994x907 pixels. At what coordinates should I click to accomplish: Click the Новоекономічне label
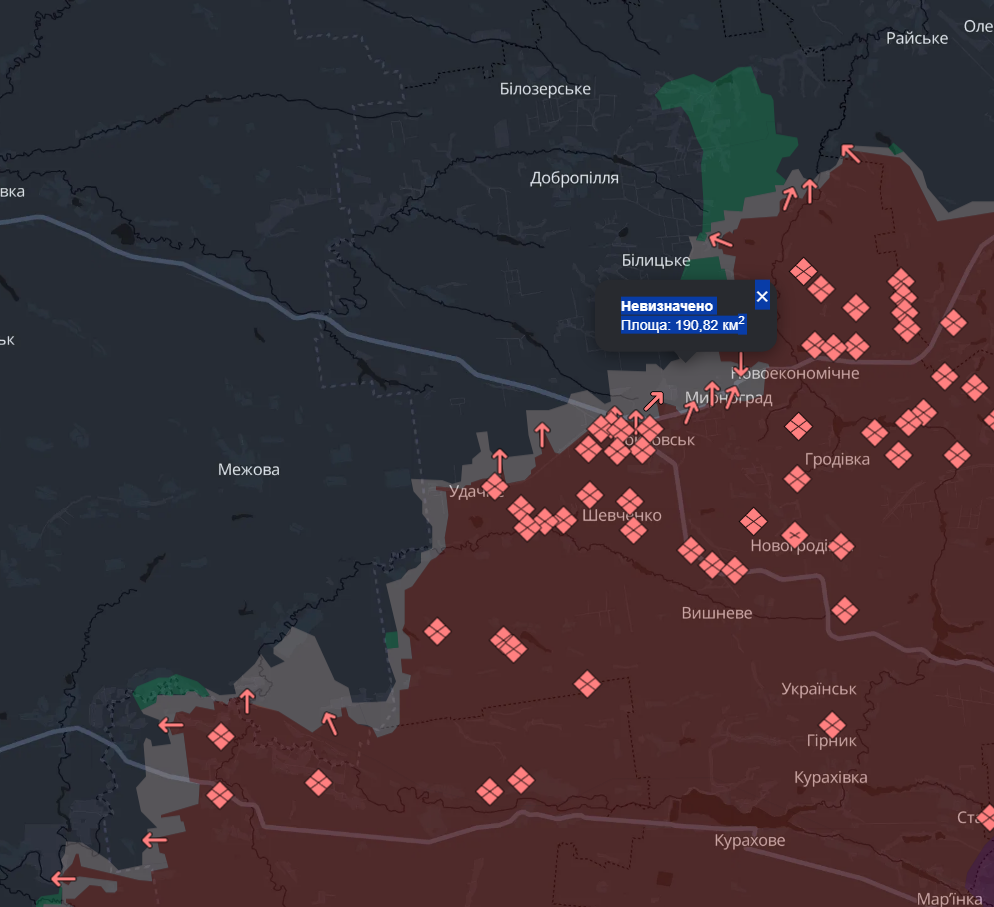click(795, 373)
